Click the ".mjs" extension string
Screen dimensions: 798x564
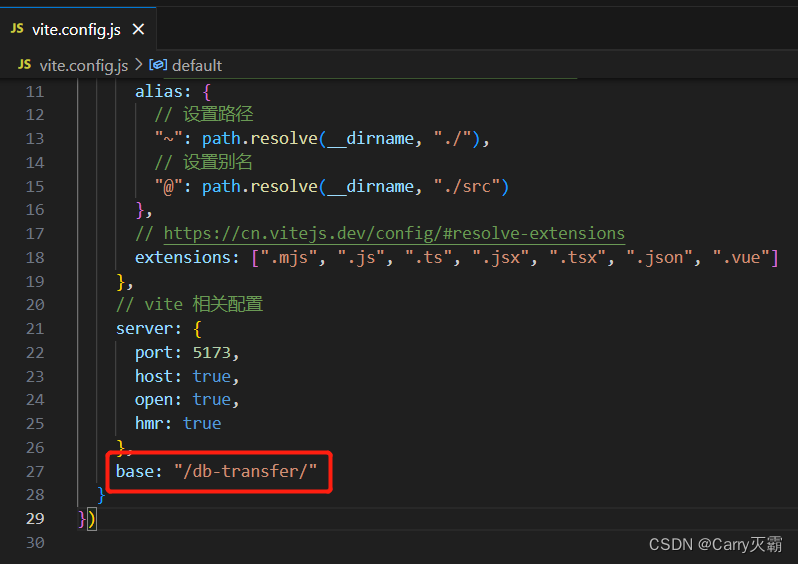289,258
